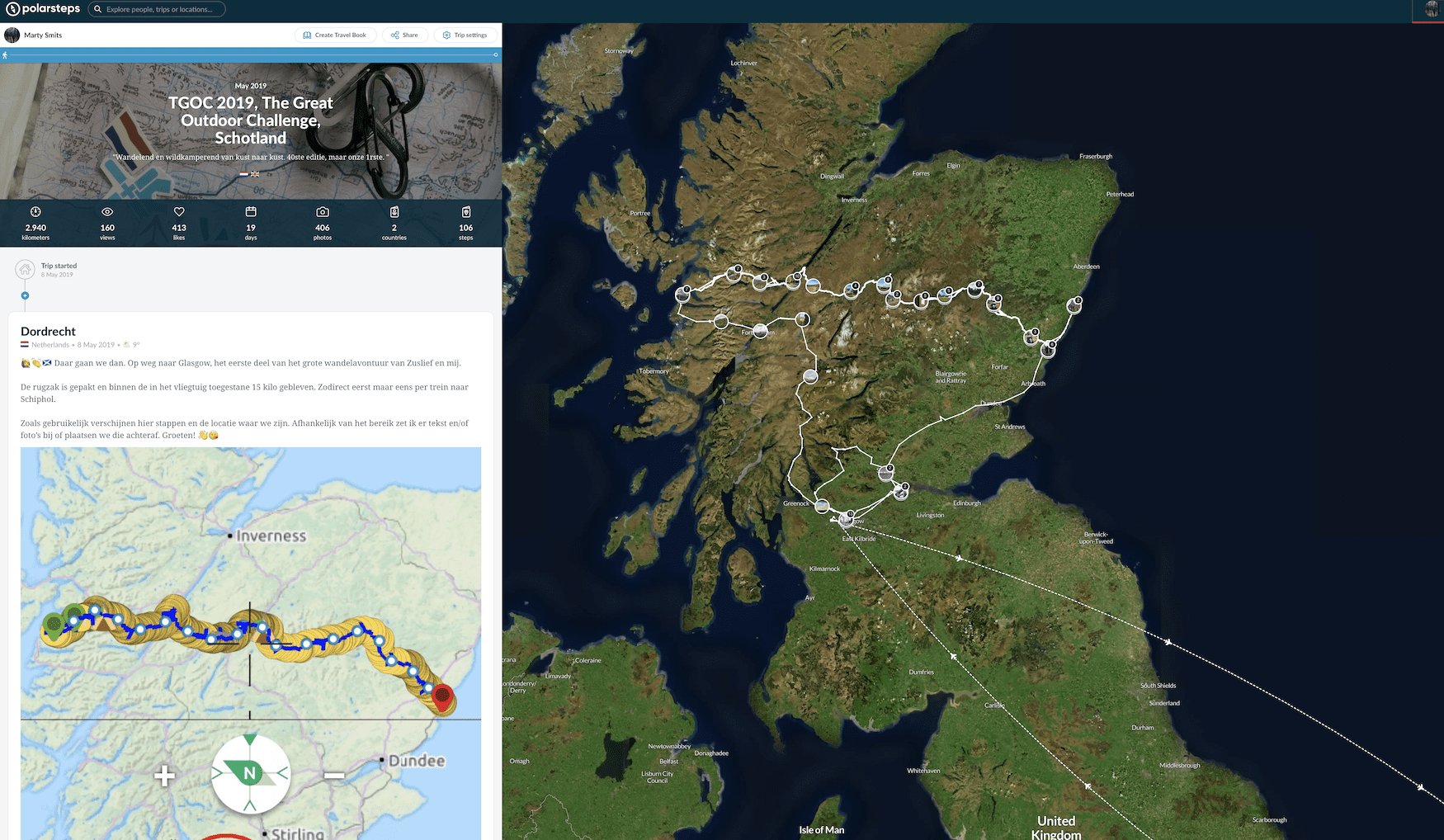Click the days calendar icon

[251, 212]
